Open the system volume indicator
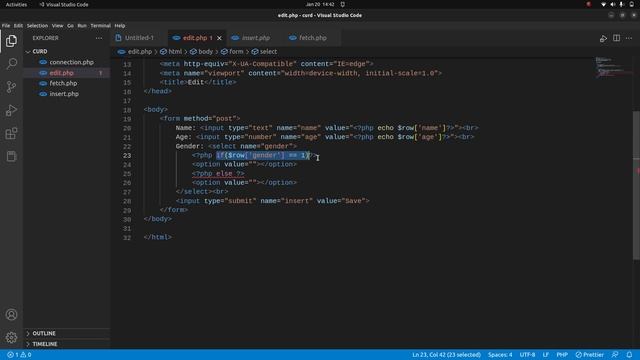640x360 pixels. tap(612, 4)
